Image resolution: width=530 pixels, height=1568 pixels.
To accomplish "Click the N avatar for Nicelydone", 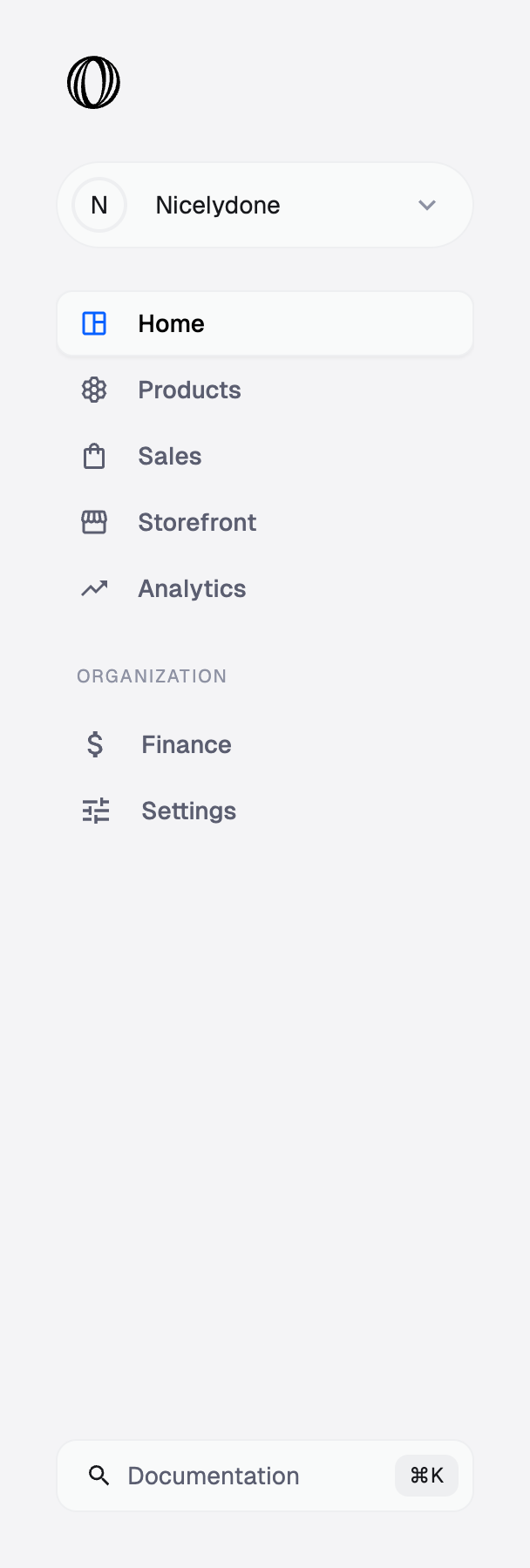I will coord(99,205).
